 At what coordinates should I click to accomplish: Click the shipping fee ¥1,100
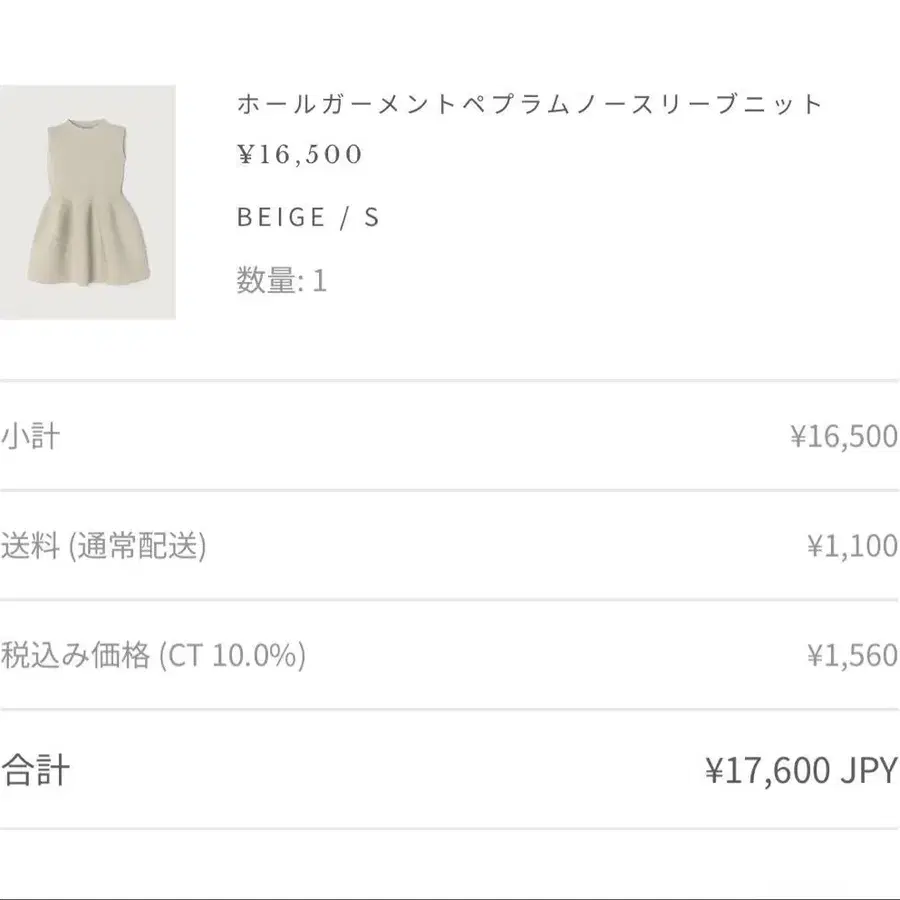pyautogui.click(x=851, y=546)
